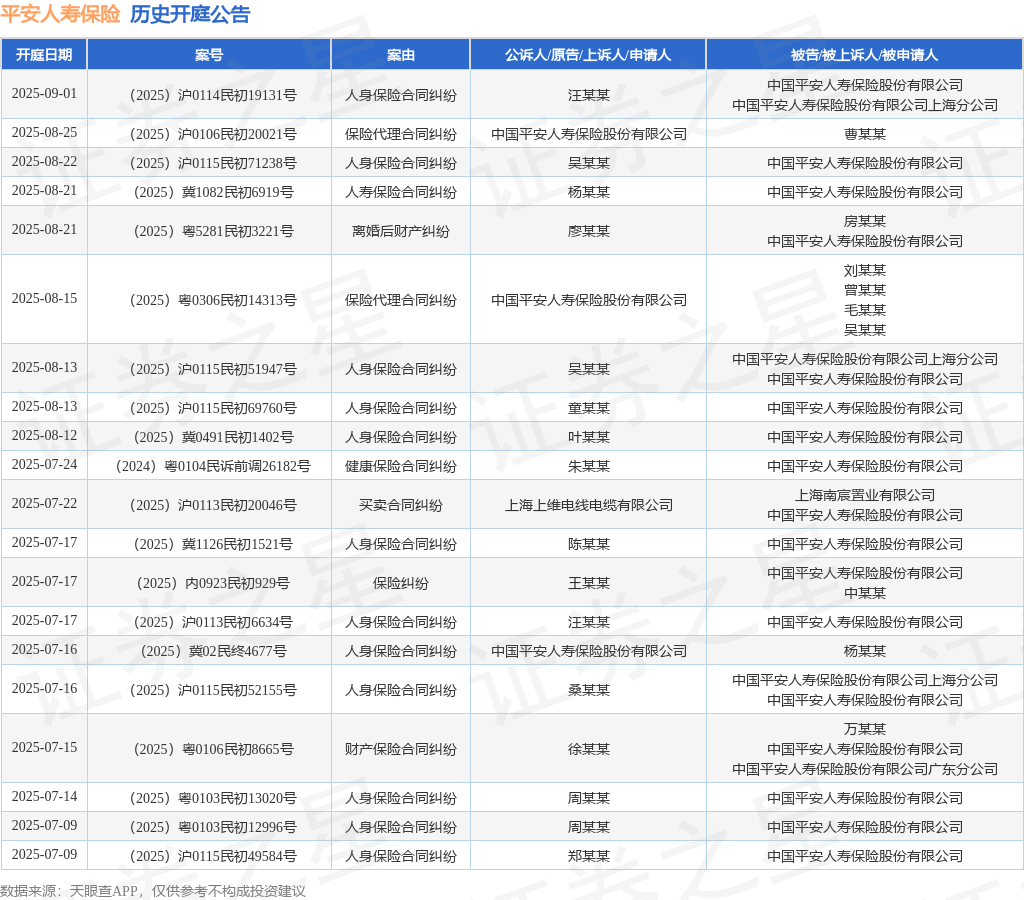Click defendant 中国平安人寿保险股份有限公司广东分公司
Viewport: 1024px width, 900px height.
[865, 769]
